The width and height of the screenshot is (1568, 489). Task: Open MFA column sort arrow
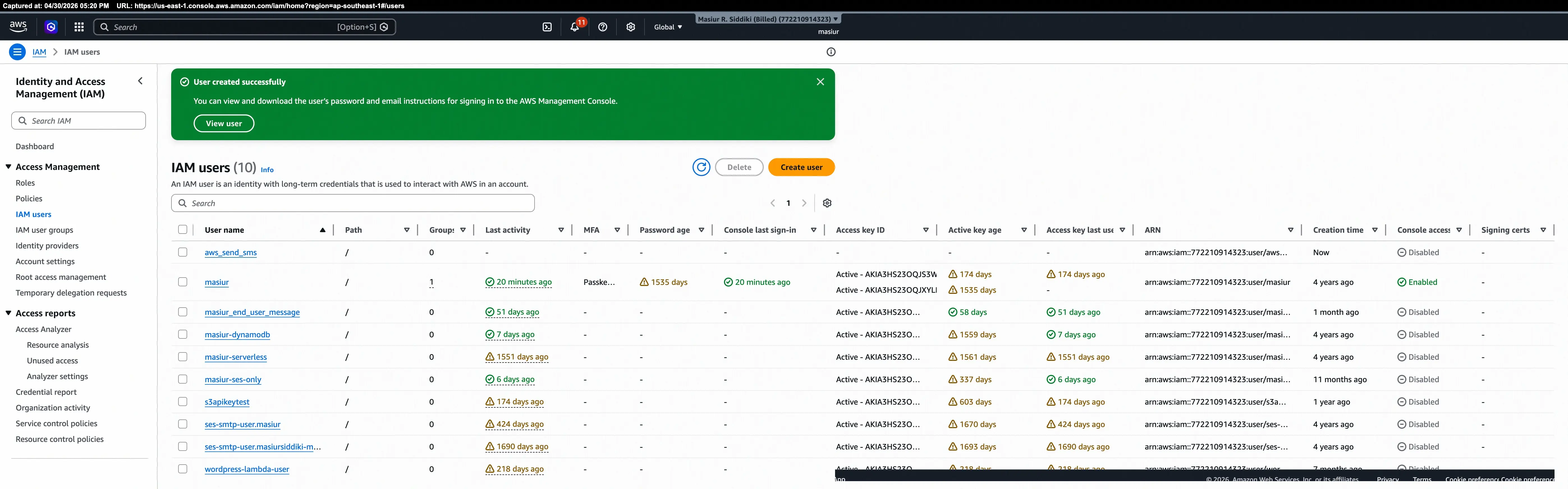tap(617, 230)
